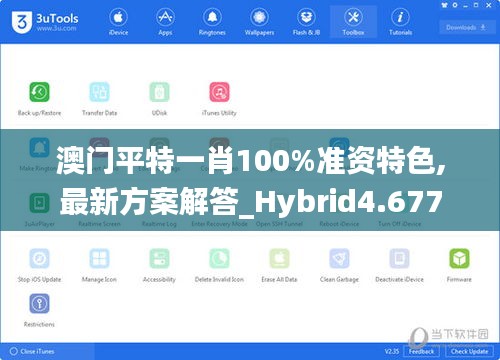This screenshot has width=500, height=360.
Task: Open the Tutorials tab
Action: pos(400,22)
